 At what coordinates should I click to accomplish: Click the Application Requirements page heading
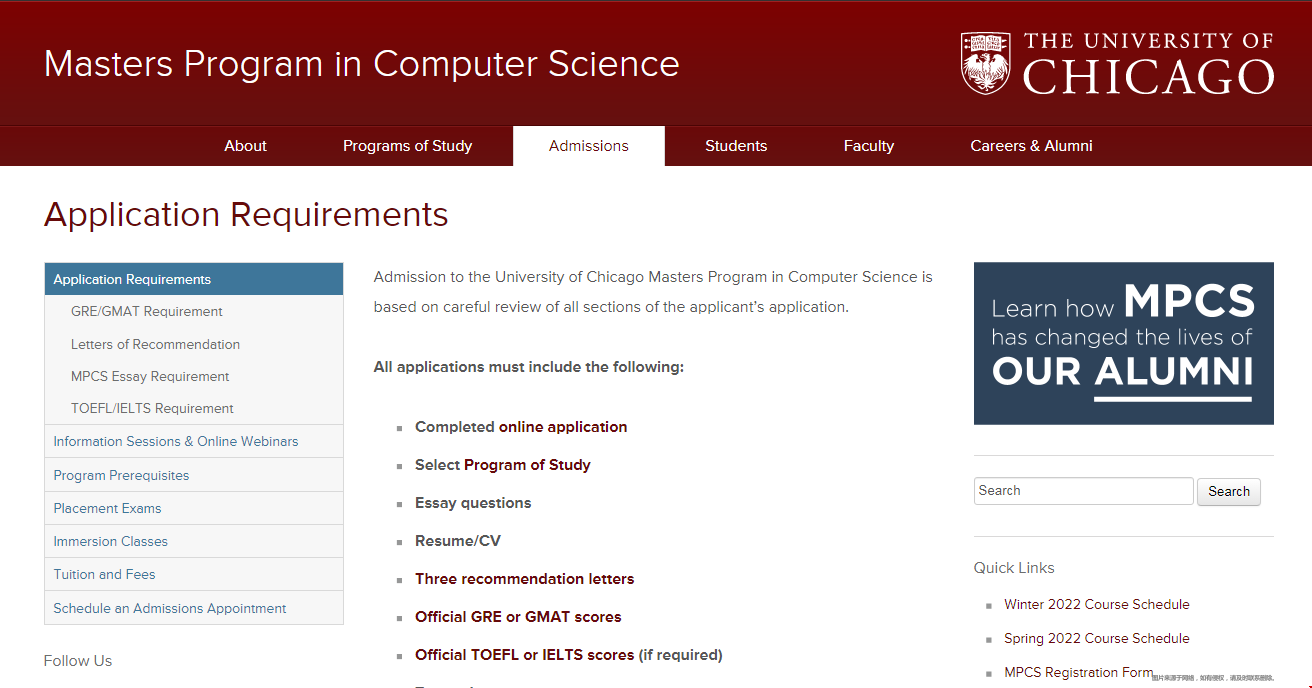(x=246, y=215)
